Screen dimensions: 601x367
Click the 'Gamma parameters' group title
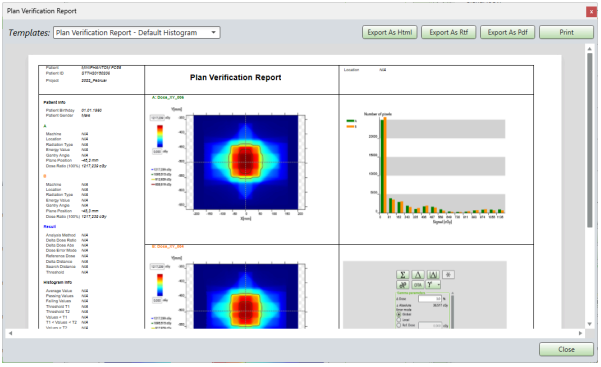click(x=411, y=293)
